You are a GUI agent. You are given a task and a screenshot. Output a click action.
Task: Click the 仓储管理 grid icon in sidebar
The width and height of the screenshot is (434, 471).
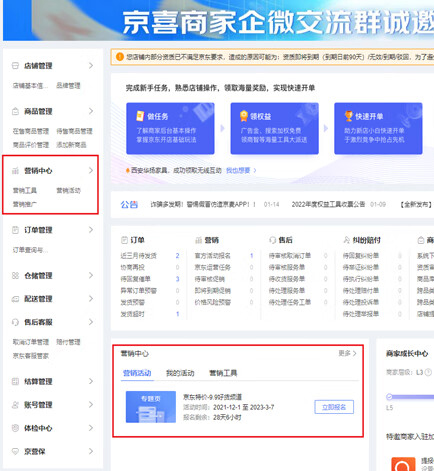click(15, 276)
